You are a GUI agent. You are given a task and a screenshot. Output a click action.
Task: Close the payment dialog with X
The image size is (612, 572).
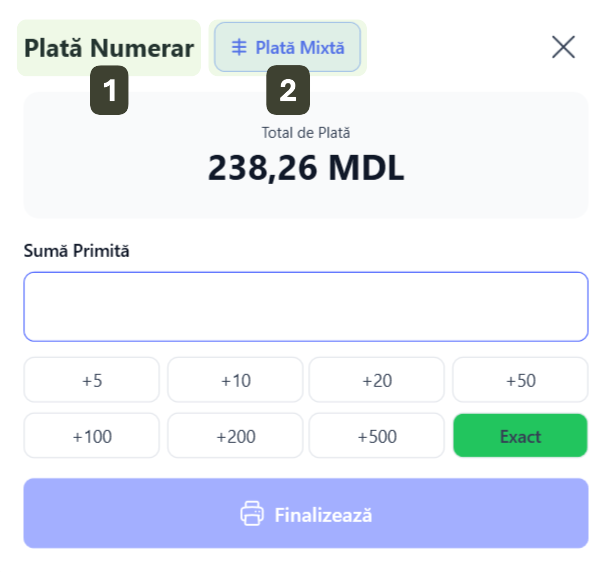click(563, 47)
